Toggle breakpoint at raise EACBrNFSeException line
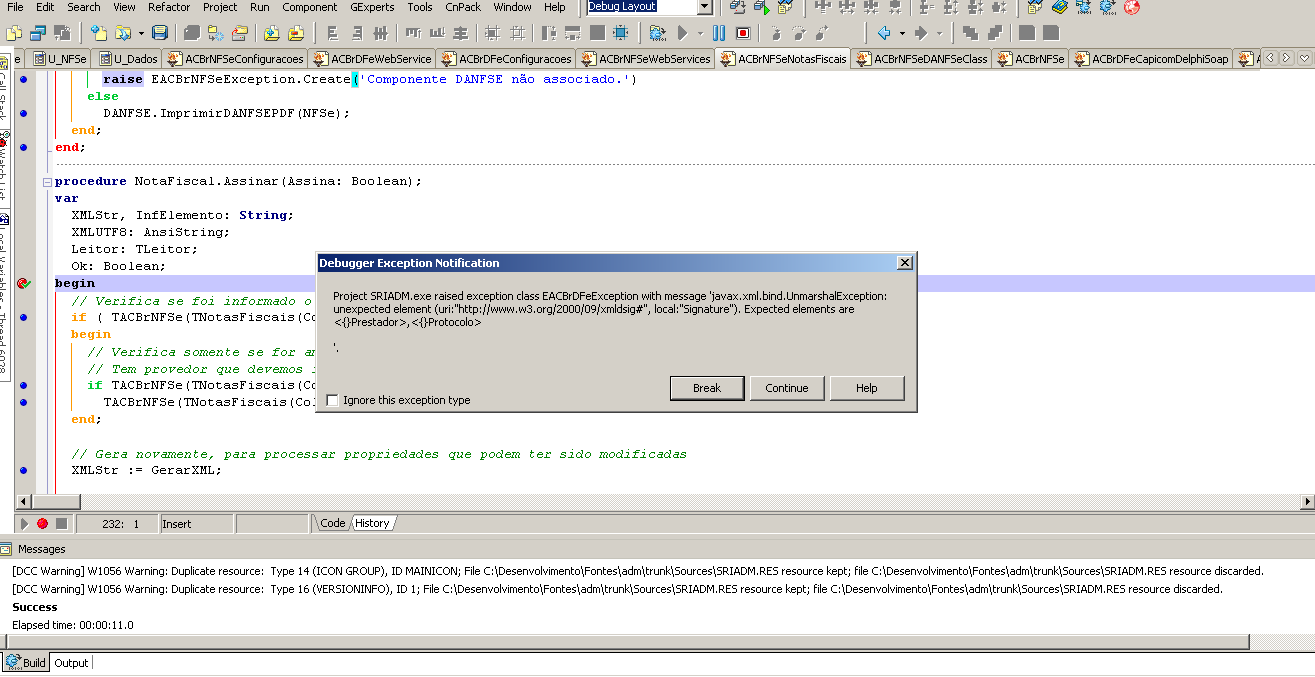 click(x=23, y=79)
